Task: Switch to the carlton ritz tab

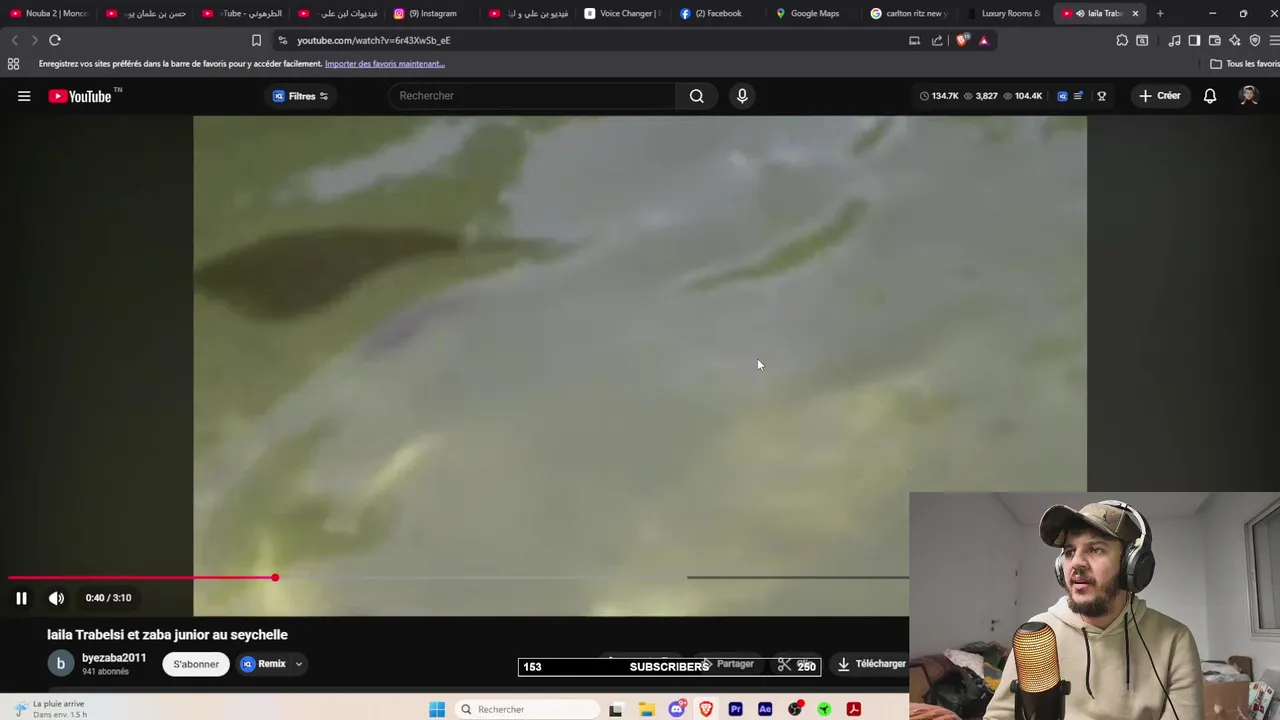Action: click(908, 13)
